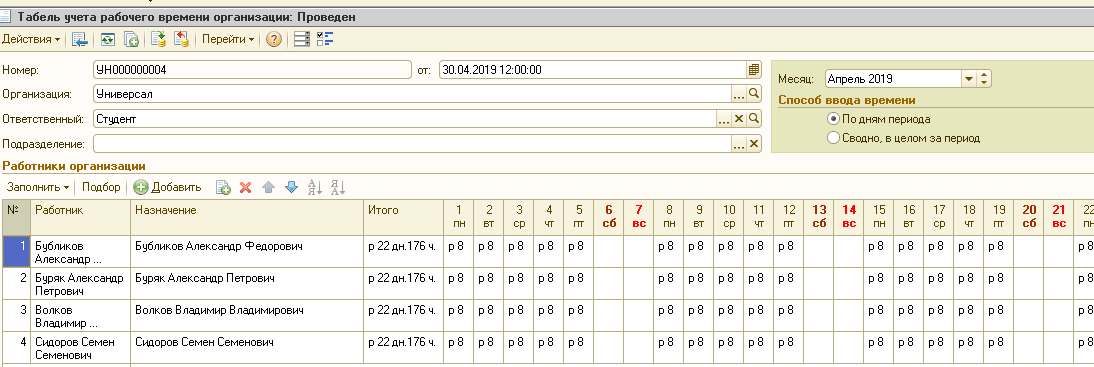Click the date field 30.04.2019 12:00:00

tap(592, 70)
